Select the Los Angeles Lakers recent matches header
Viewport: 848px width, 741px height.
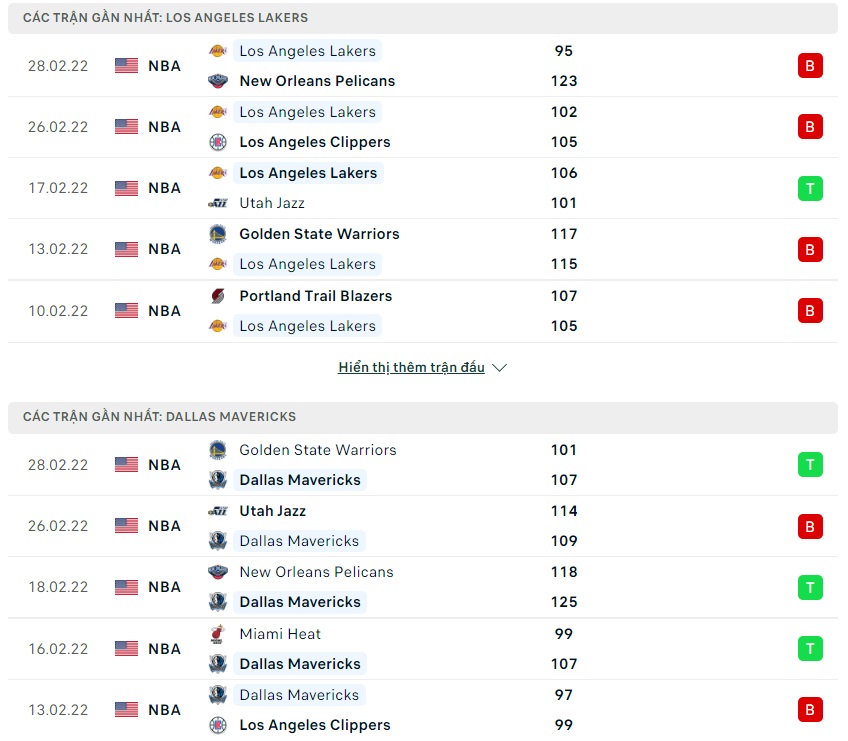[166, 18]
